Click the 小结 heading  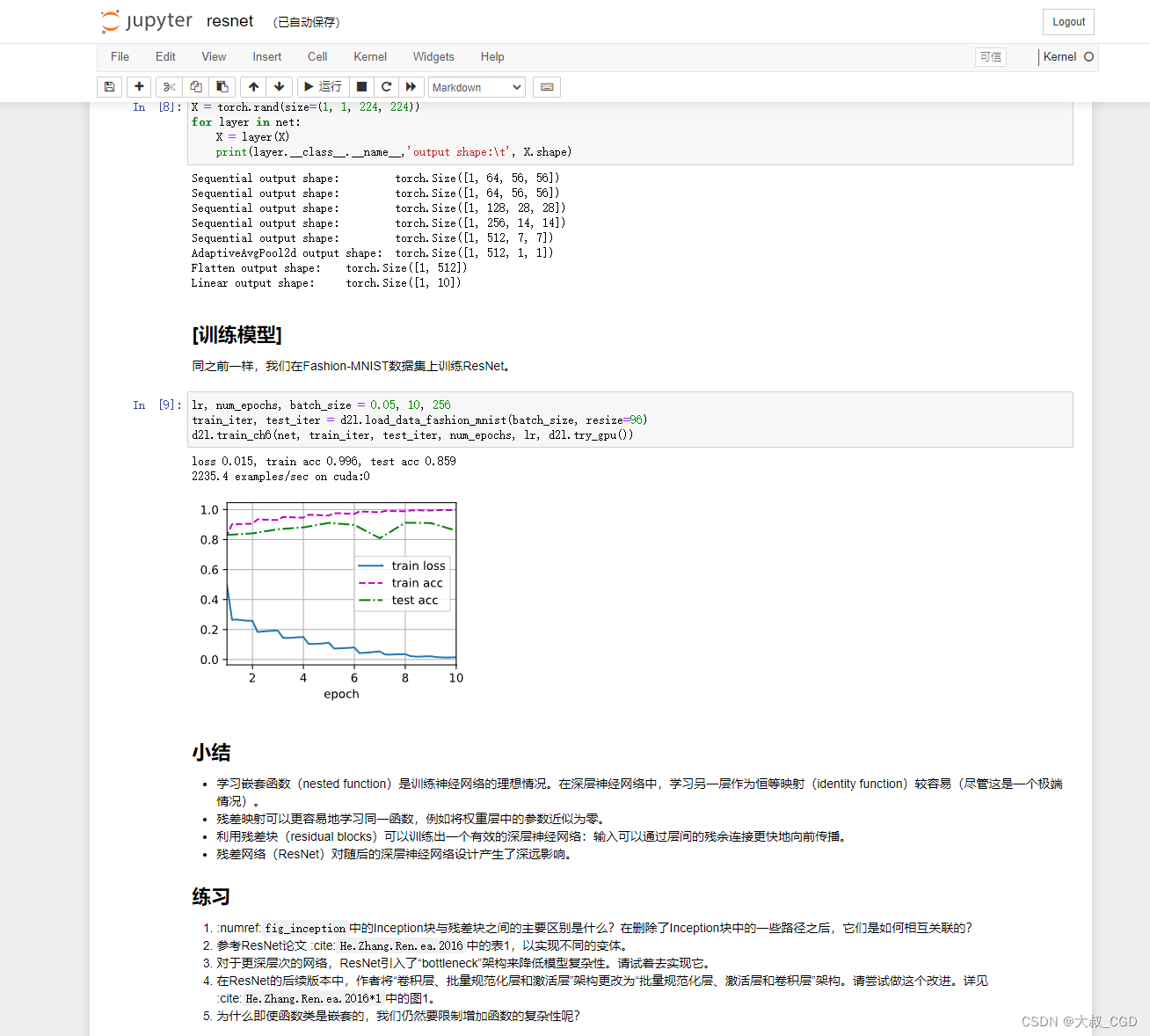pyautogui.click(x=211, y=753)
